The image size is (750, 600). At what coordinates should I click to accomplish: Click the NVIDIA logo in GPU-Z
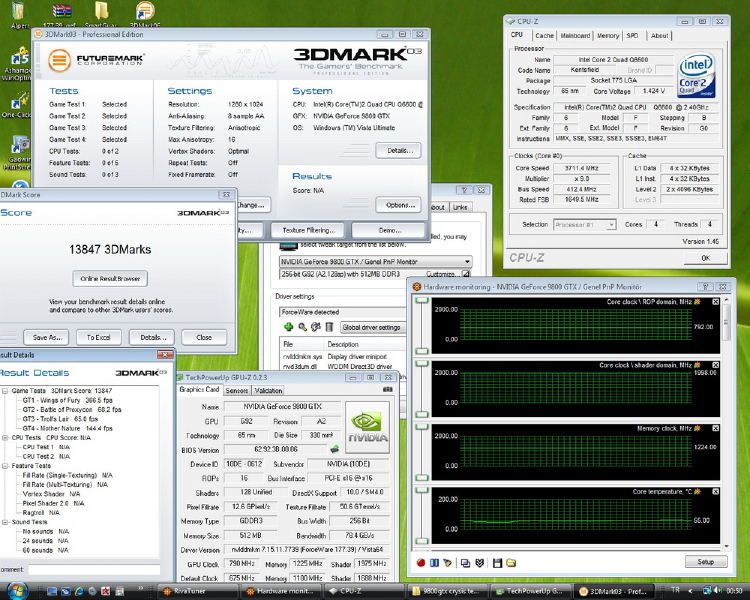(x=367, y=427)
